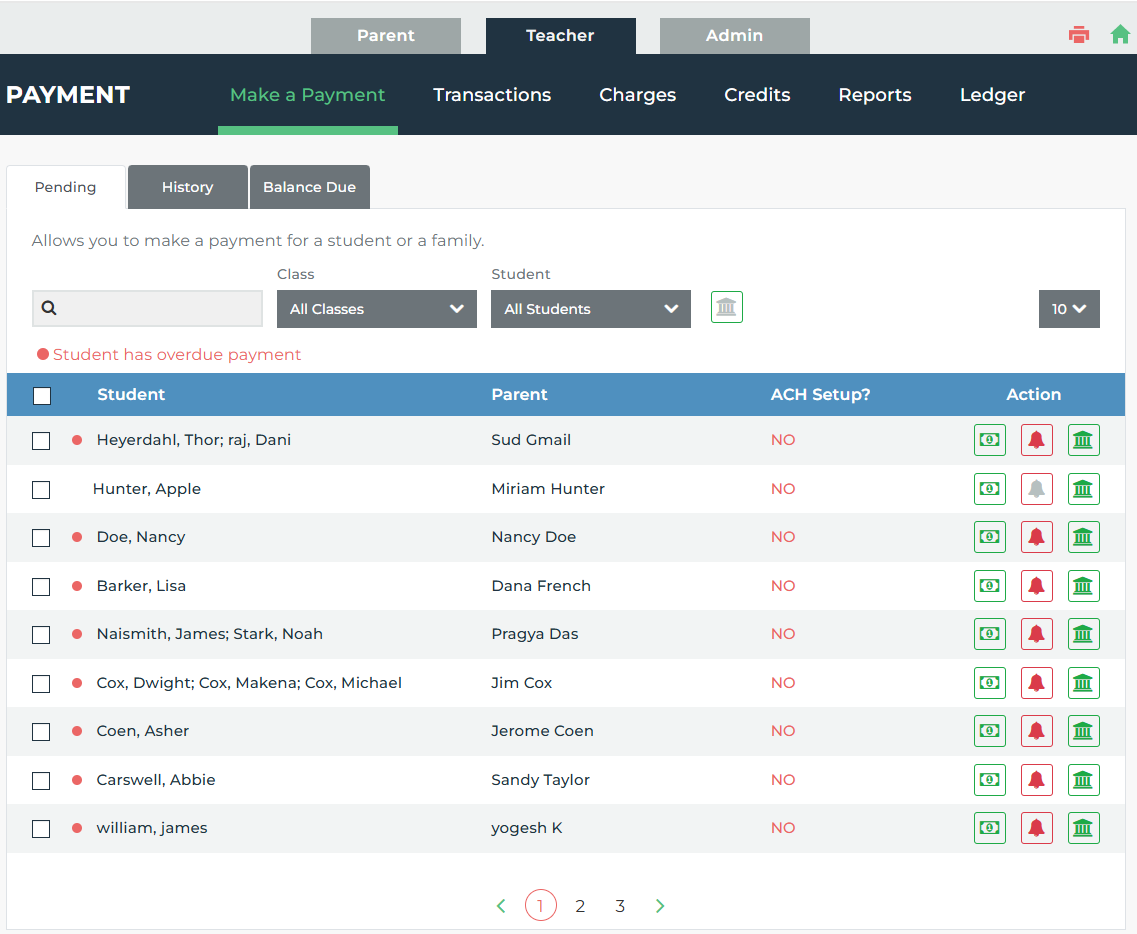Go to page 2
This screenshot has height=934, width=1137.
click(x=580, y=906)
